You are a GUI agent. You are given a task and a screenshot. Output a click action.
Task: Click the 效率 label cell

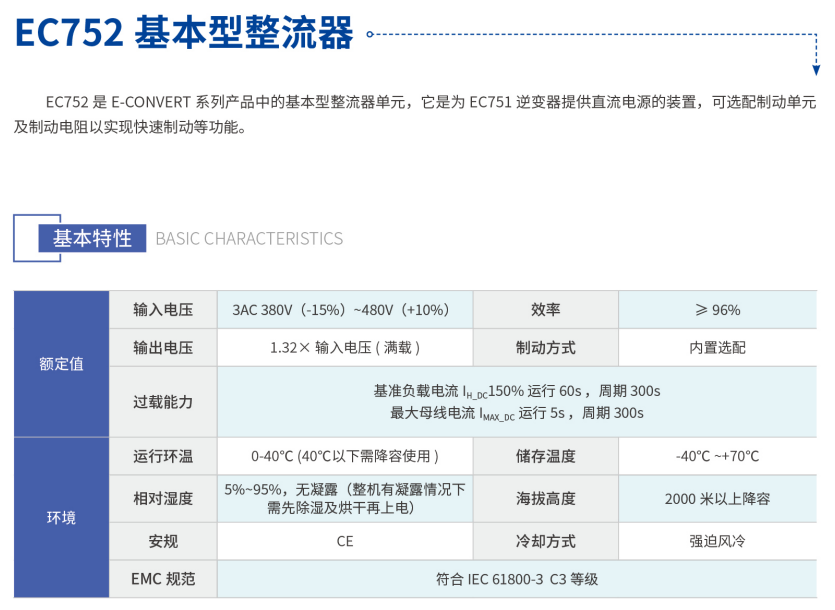[x=545, y=310]
